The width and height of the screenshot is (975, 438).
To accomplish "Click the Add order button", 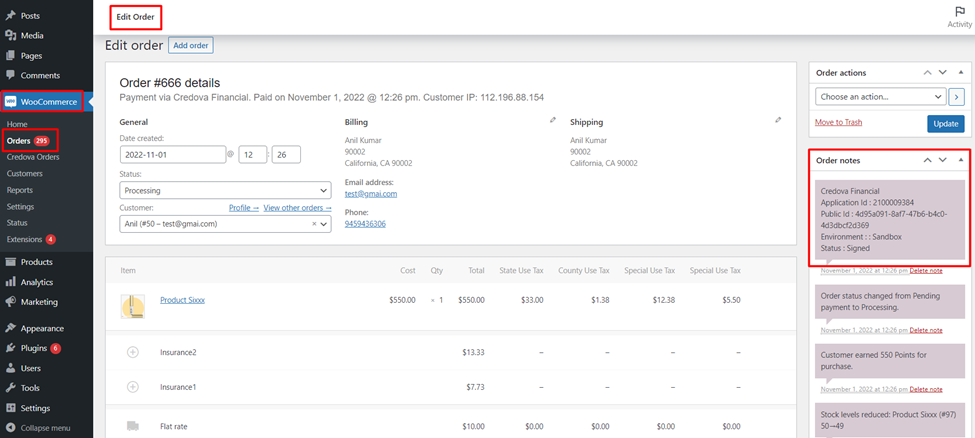I will [x=191, y=45].
